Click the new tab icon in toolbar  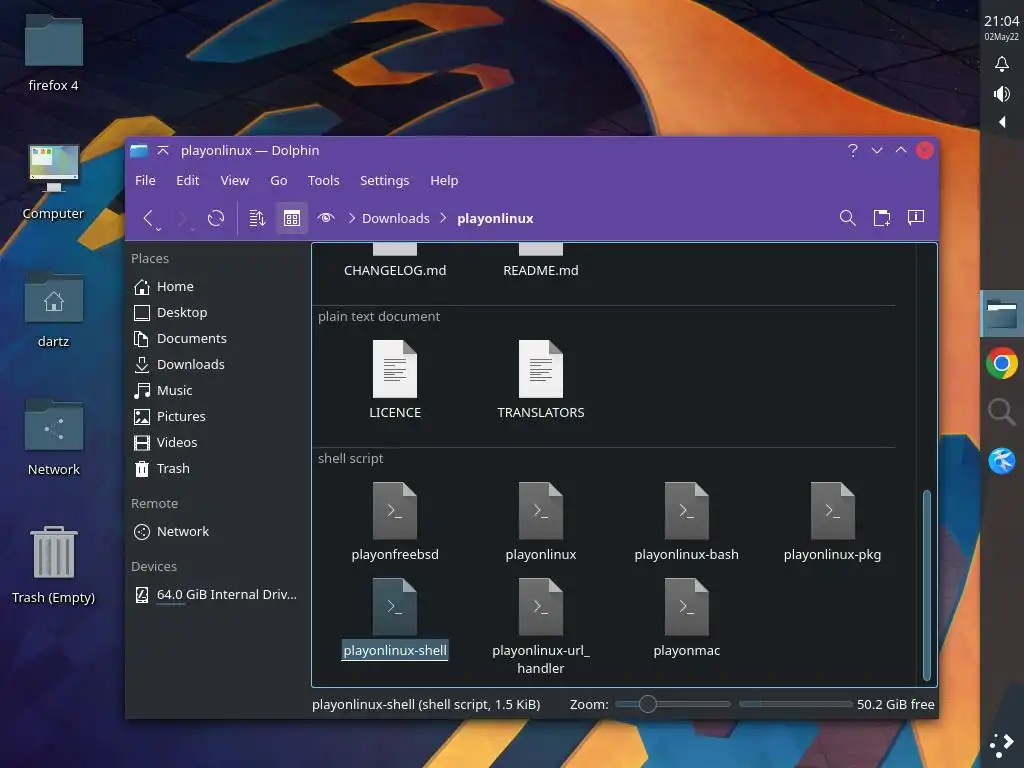pos(882,218)
